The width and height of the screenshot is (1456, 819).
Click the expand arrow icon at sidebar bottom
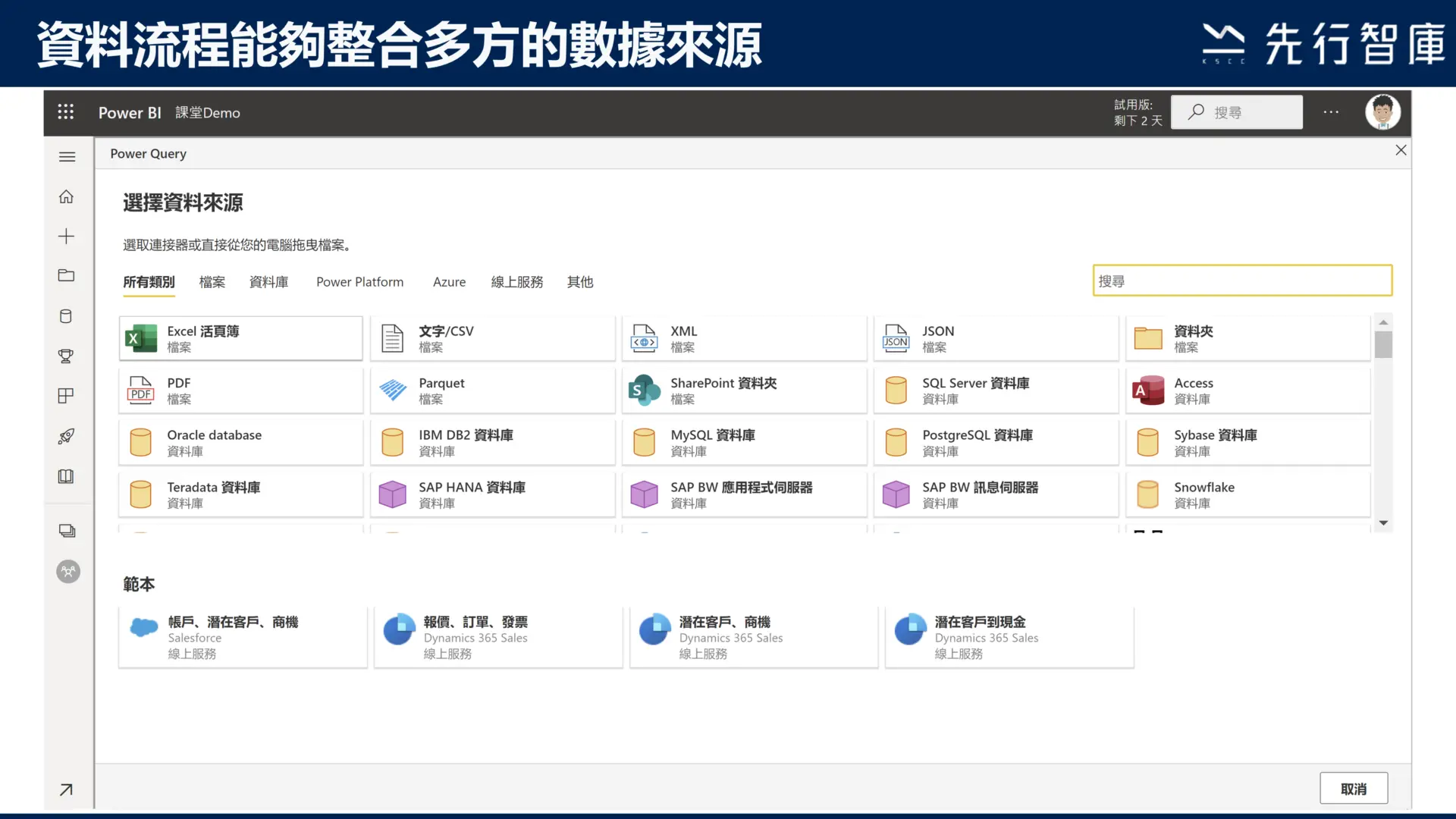pos(67,789)
